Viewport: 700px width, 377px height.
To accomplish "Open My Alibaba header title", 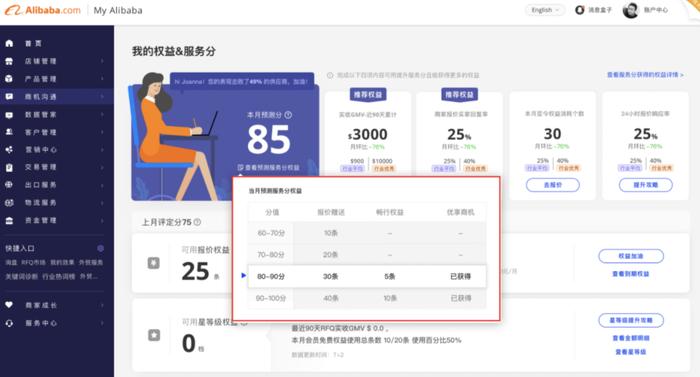I will pos(118,10).
